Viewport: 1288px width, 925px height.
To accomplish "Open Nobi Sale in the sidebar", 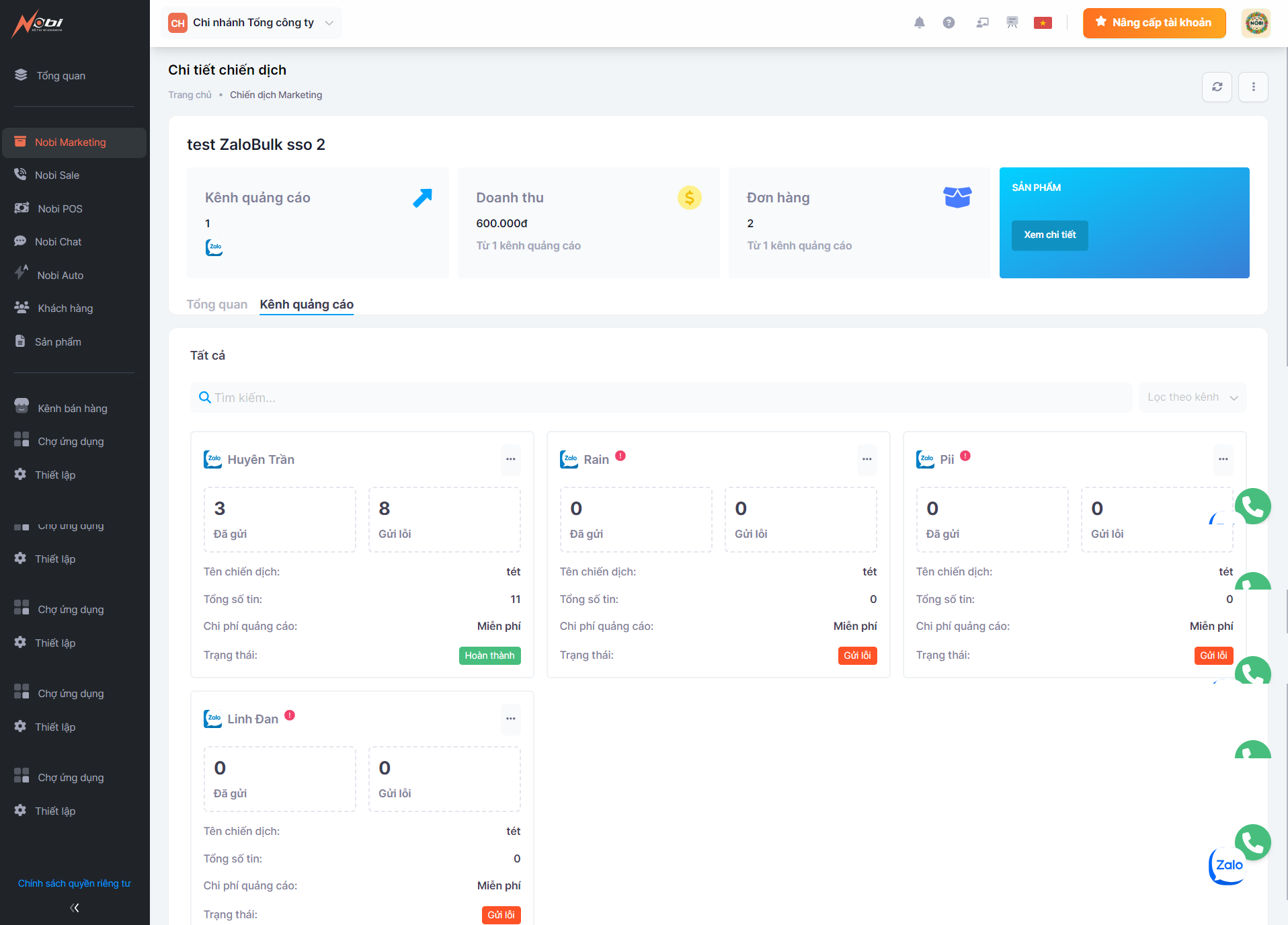I will (57, 175).
